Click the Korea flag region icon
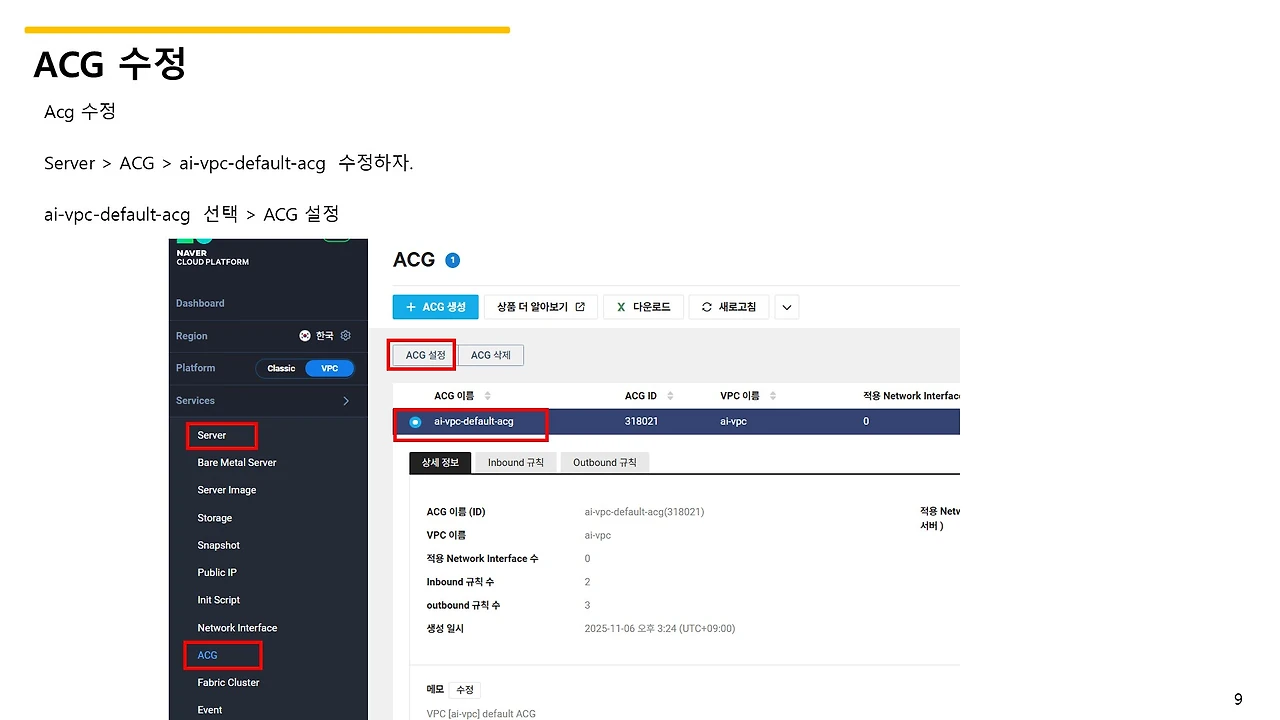The width and height of the screenshot is (1280, 720). 305,336
